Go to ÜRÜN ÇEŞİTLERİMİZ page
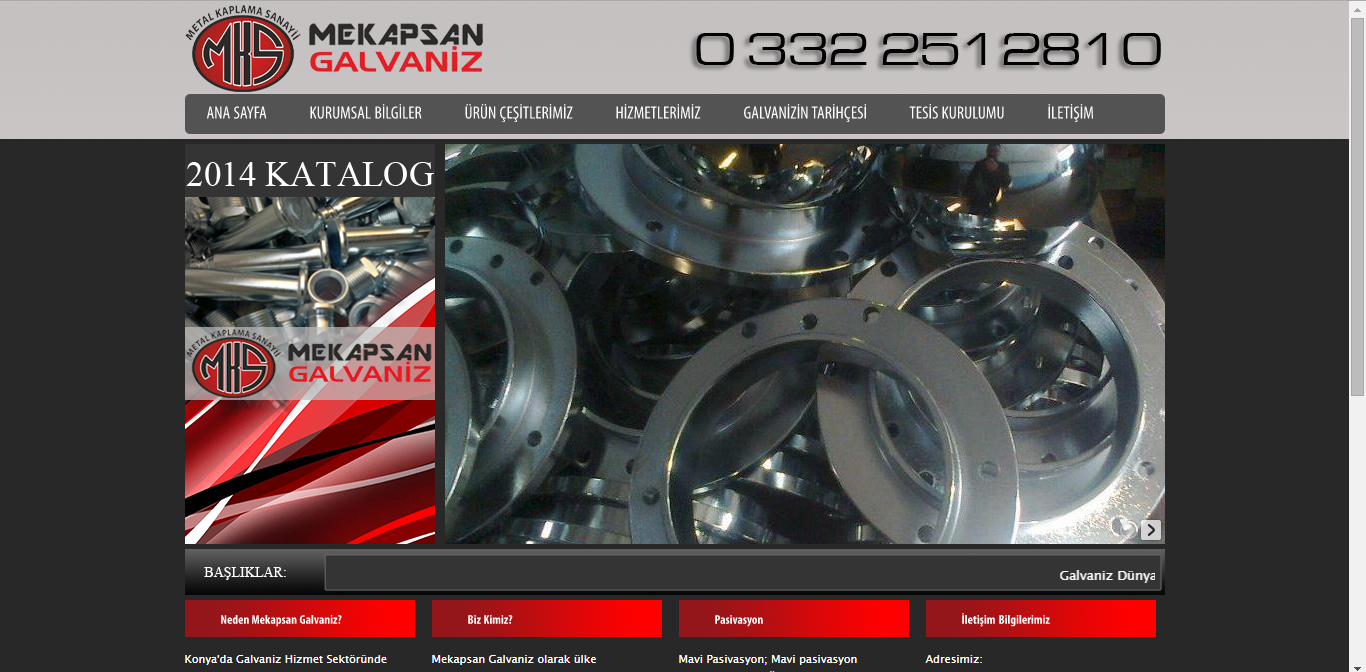This screenshot has width=1366, height=672. pos(518,113)
